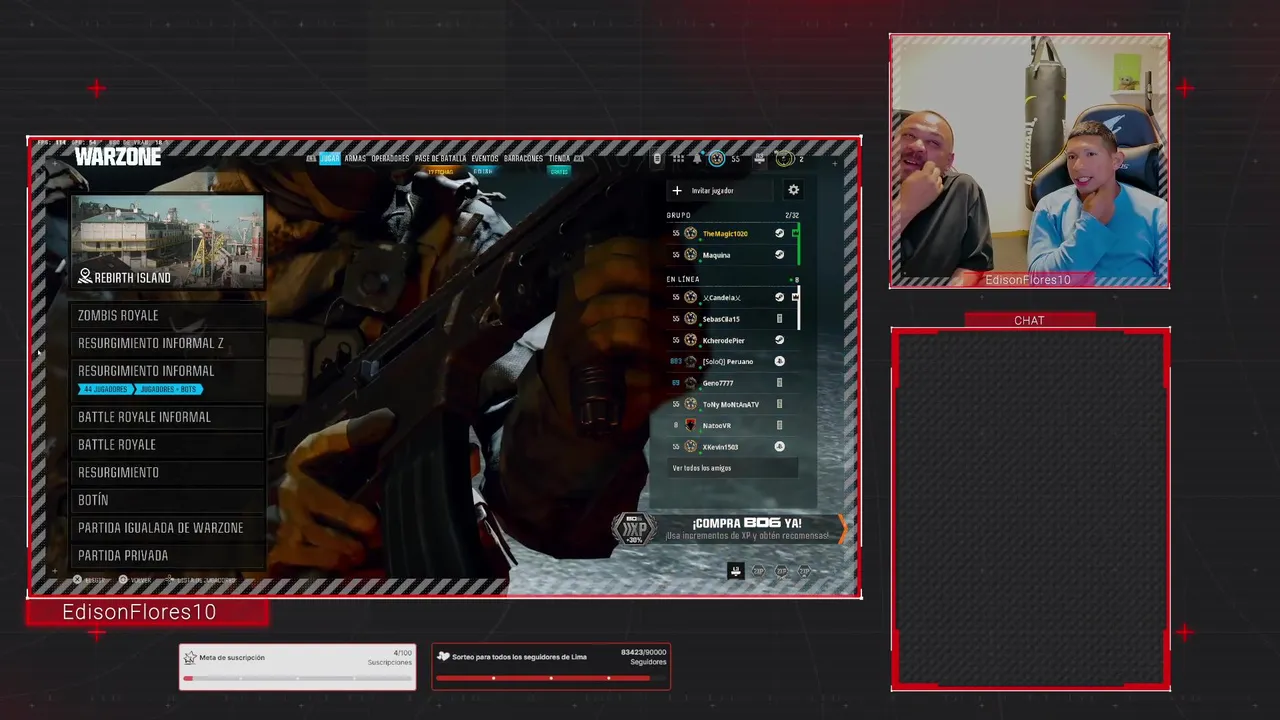Click the Invitar jugador button

tap(720, 190)
